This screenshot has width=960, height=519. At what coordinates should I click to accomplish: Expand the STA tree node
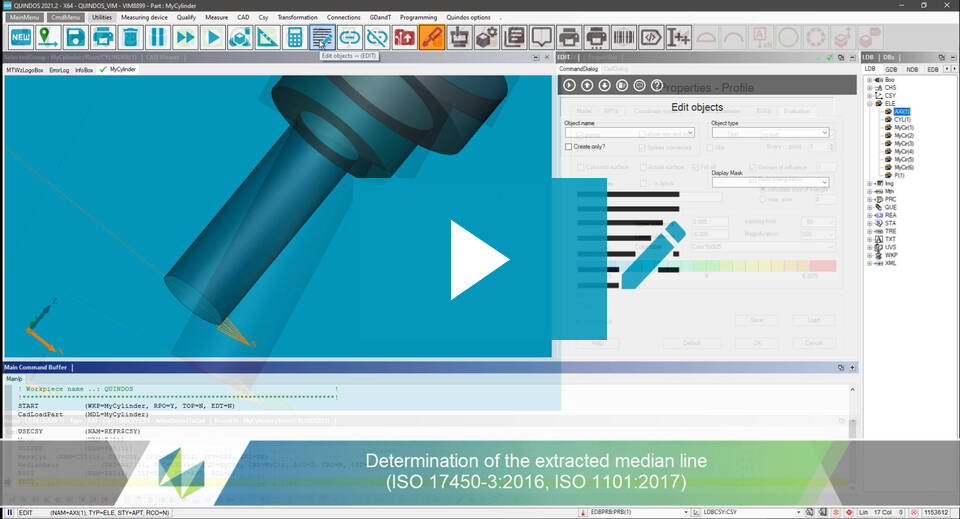pyautogui.click(x=869, y=223)
